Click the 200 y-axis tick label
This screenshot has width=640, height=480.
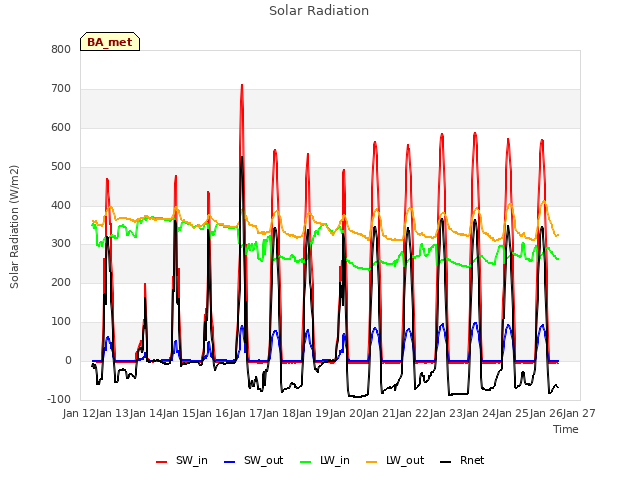[x=61, y=282]
